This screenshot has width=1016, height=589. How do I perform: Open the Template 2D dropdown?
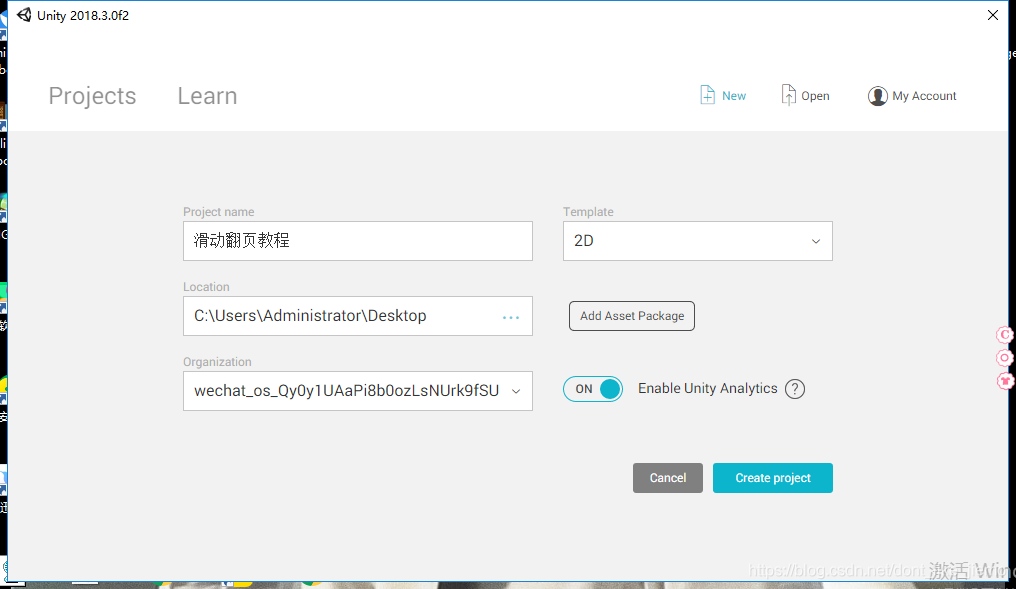[x=697, y=241]
